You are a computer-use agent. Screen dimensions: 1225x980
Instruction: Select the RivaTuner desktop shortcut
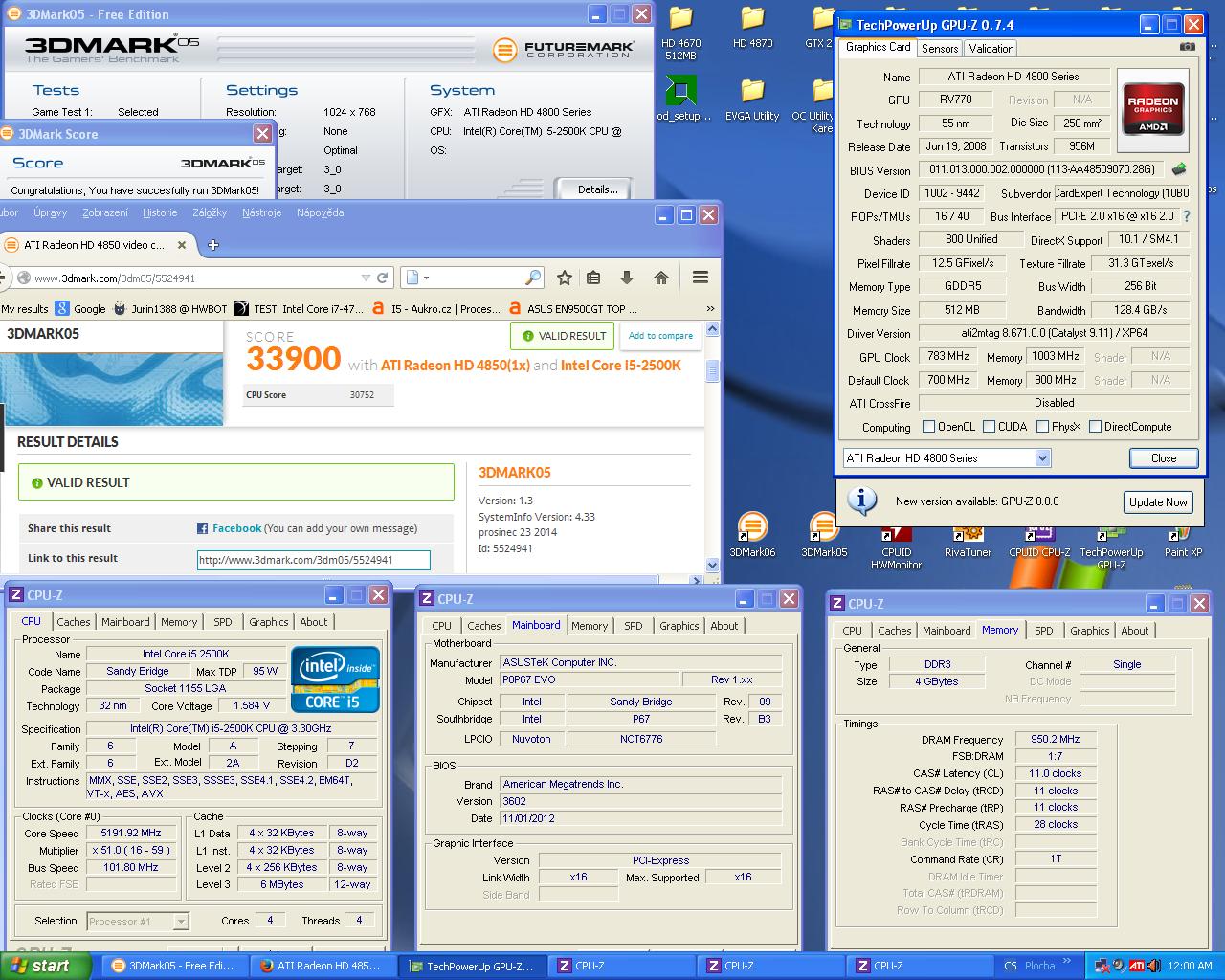coord(968,543)
